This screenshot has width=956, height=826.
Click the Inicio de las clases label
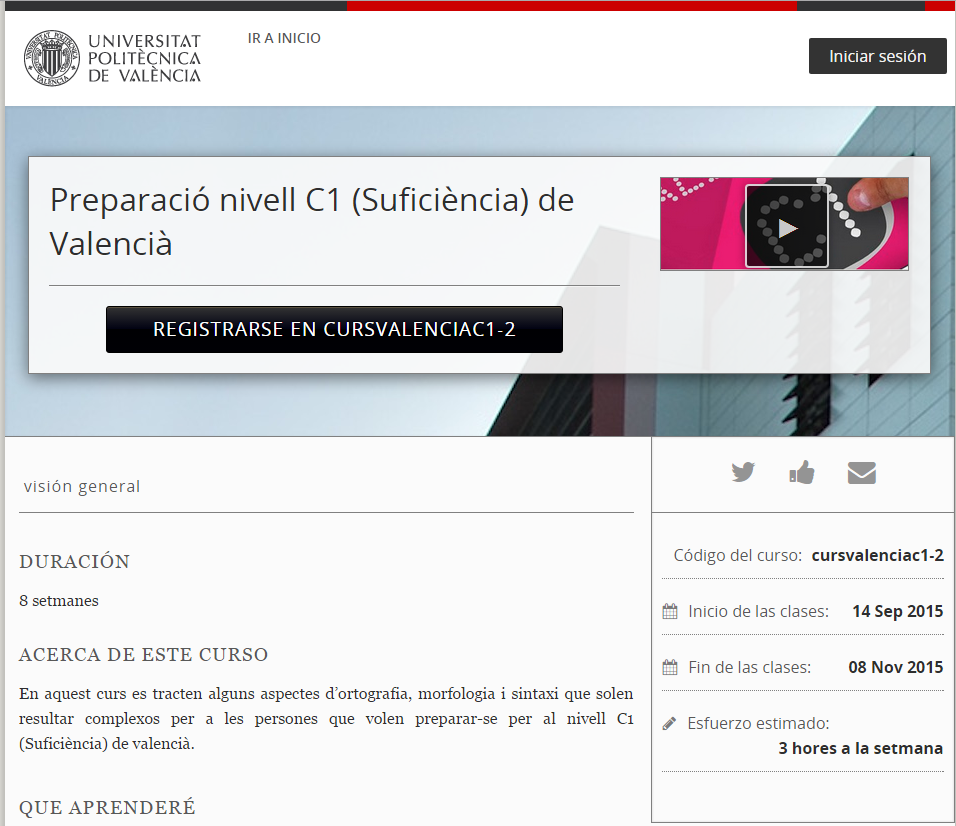click(758, 611)
